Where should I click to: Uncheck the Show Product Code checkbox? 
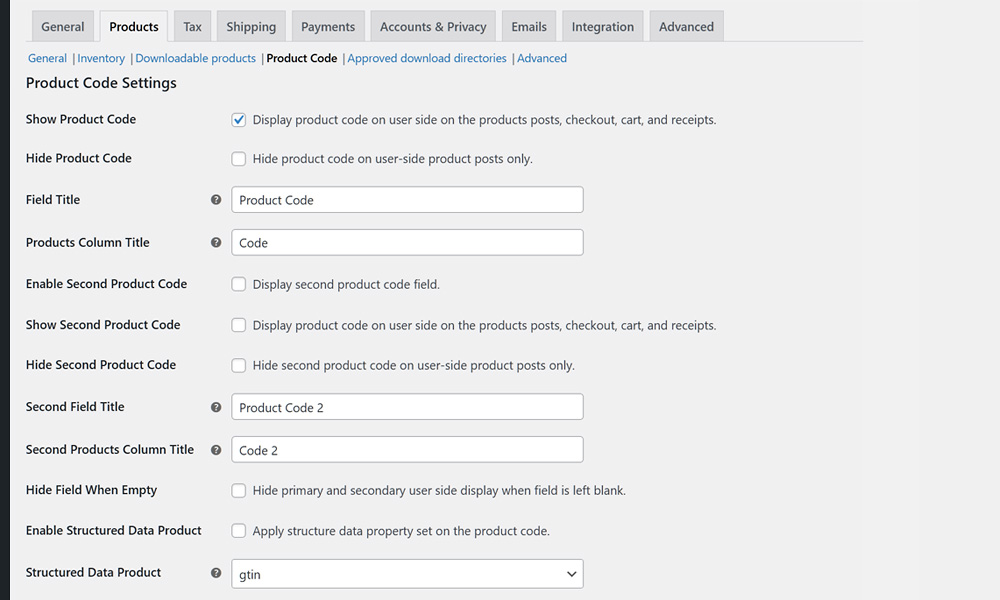(x=239, y=120)
